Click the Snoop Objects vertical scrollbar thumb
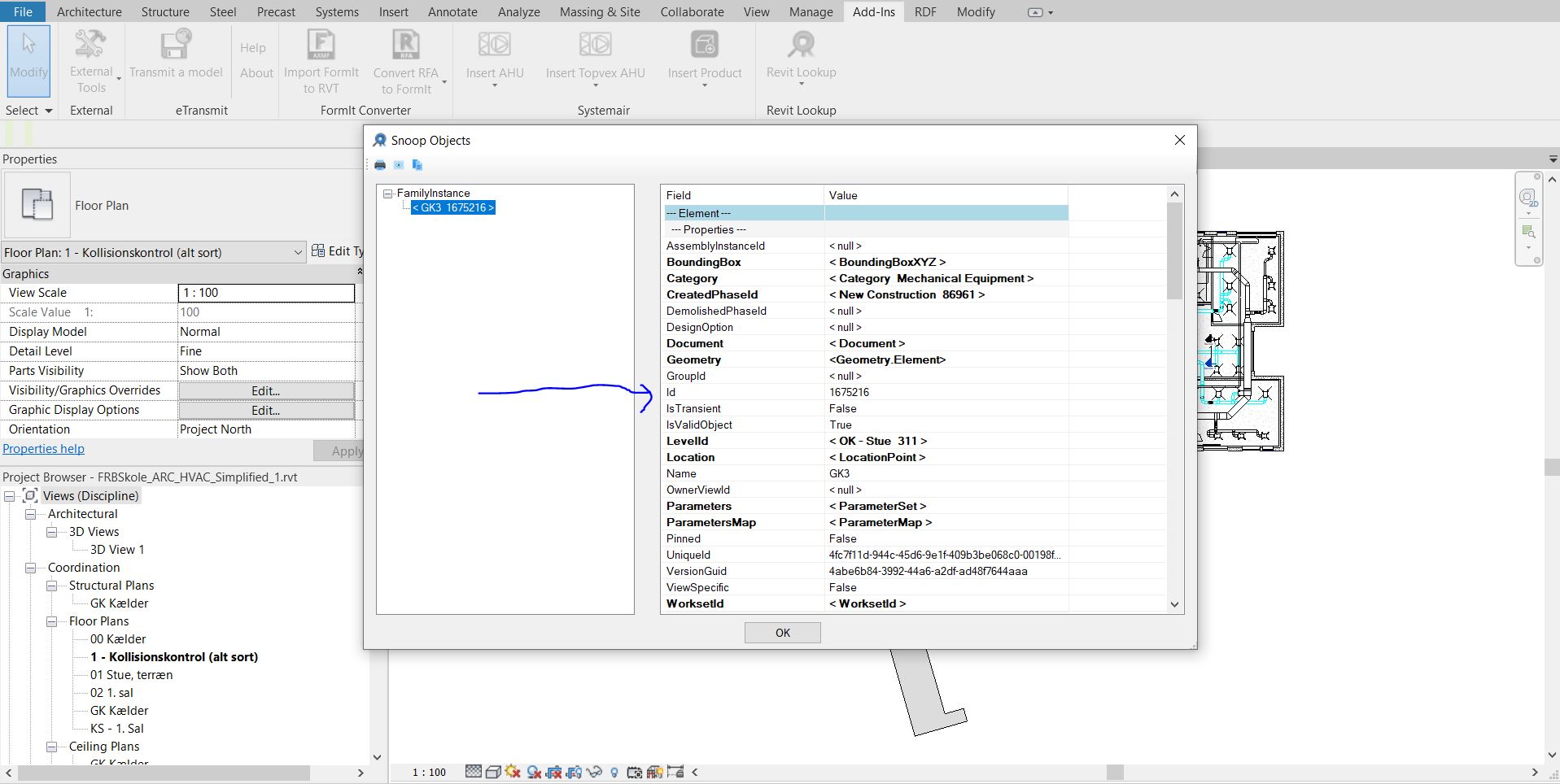Image resolution: width=1560 pixels, height=784 pixels. pos(1174,251)
